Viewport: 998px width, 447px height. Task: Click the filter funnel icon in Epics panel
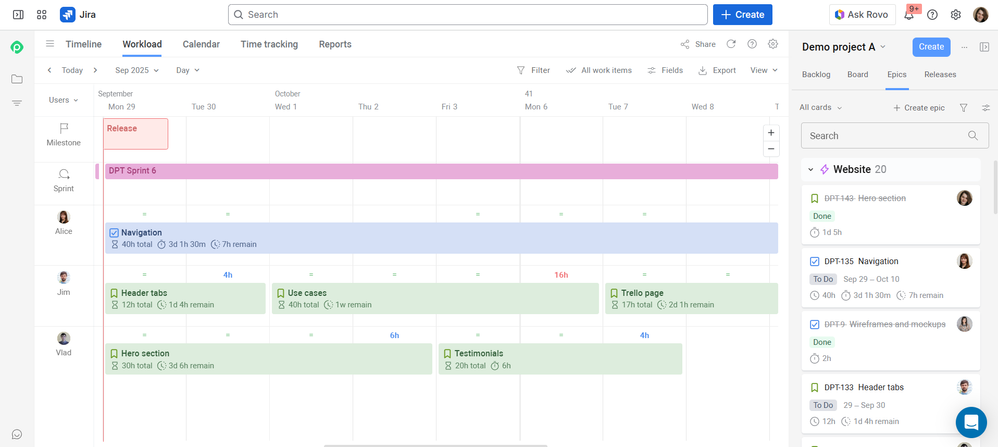(x=964, y=108)
